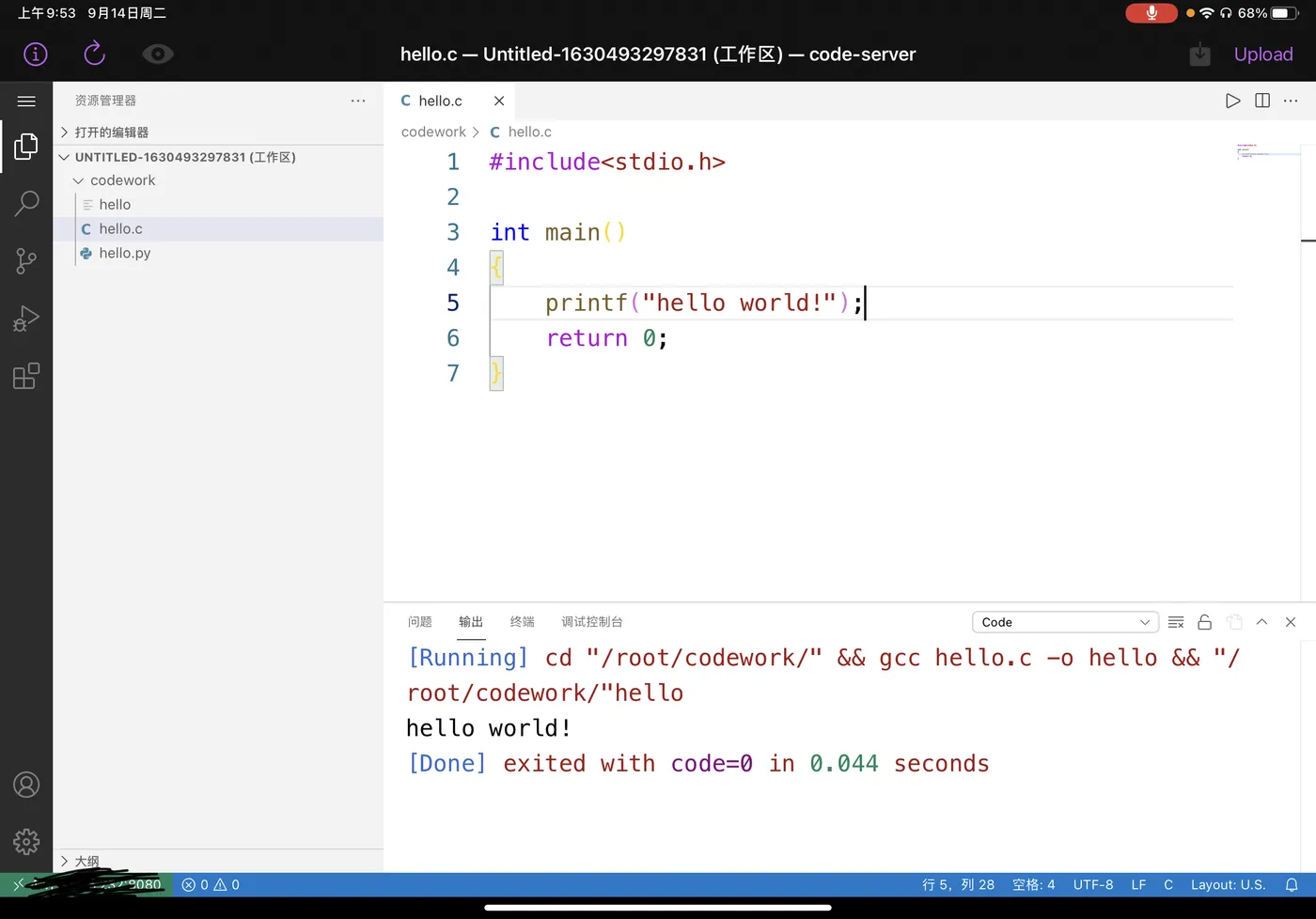This screenshot has width=1316, height=919.
Task: Tap the battery indicator in the iPad status bar
Action: [x=1285, y=13]
